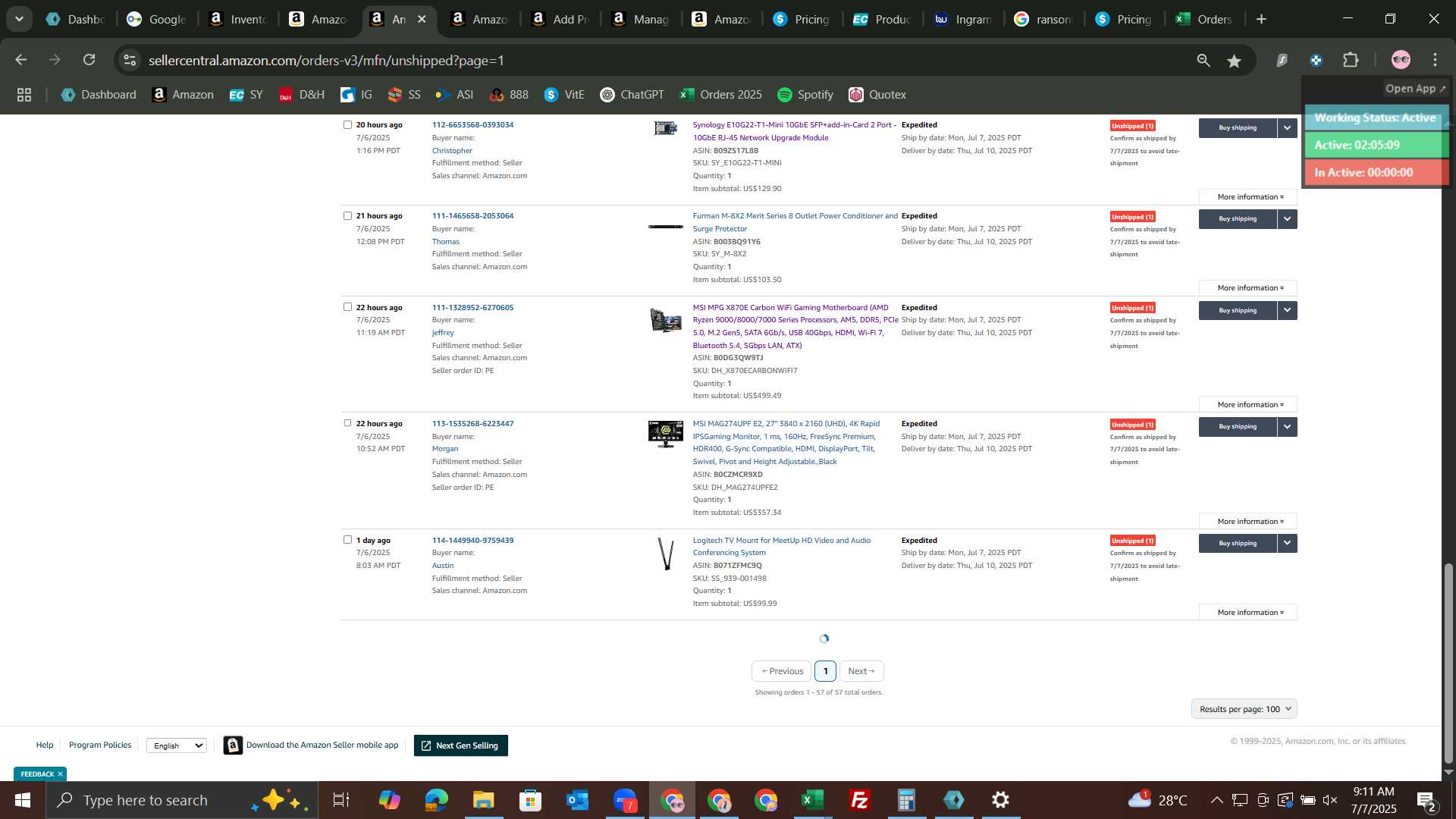Switch to the Inventory browser tab

[238, 20]
